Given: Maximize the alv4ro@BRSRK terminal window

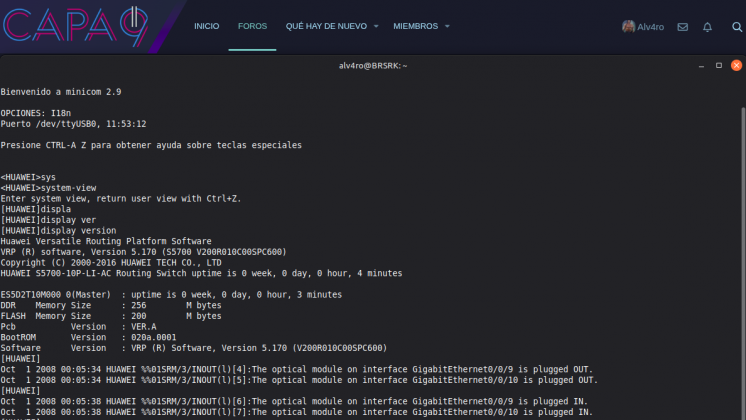Looking at the screenshot, I should coord(718,65).
